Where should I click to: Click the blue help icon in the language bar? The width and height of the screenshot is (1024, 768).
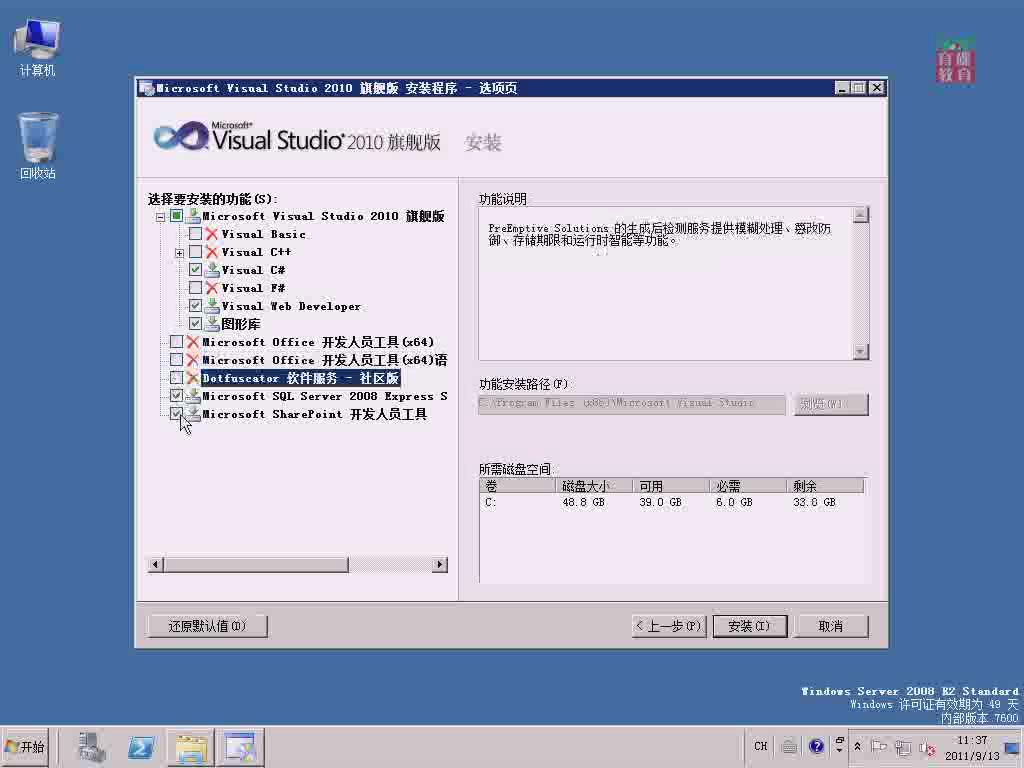[x=816, y=746]
